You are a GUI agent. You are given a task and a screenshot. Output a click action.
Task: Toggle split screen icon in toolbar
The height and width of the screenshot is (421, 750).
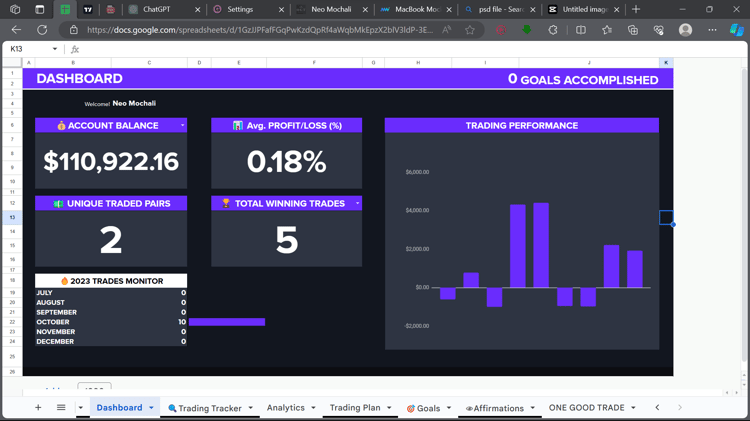point(581,30)
